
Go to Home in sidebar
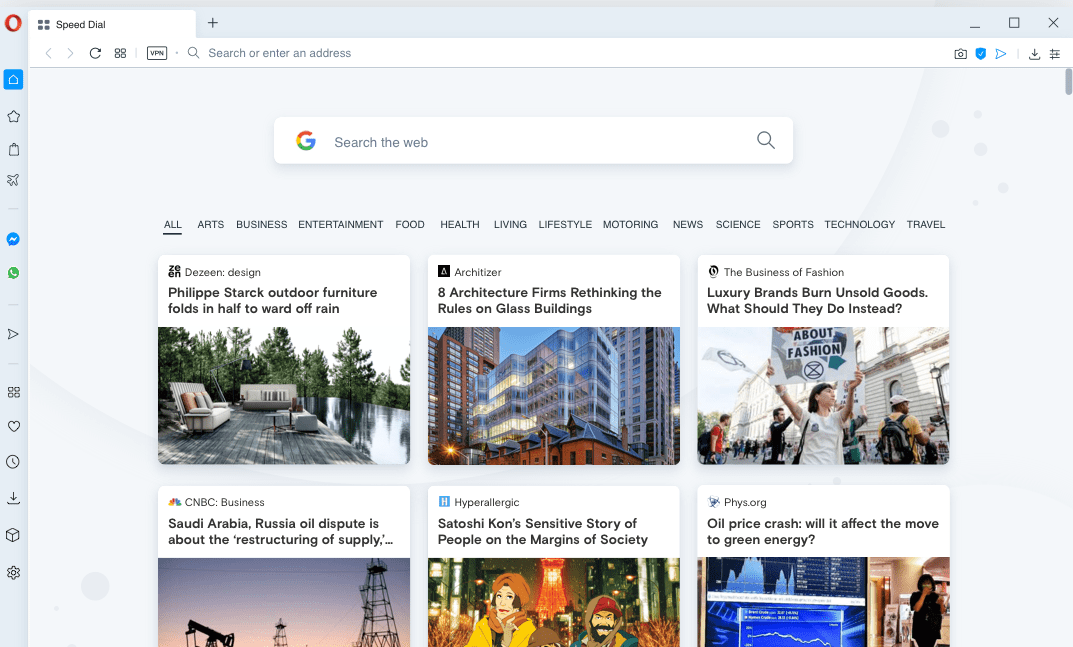coord(13,79)
